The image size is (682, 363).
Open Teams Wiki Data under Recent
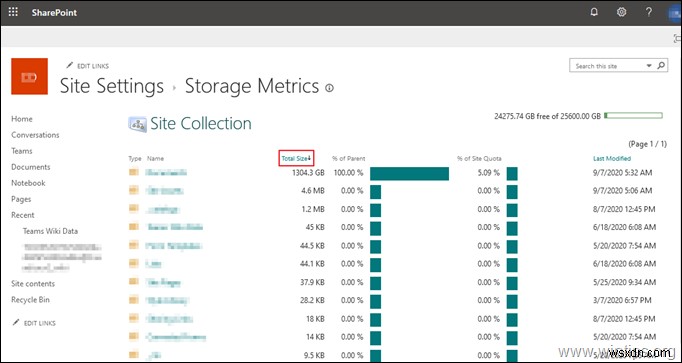point(50,231)
